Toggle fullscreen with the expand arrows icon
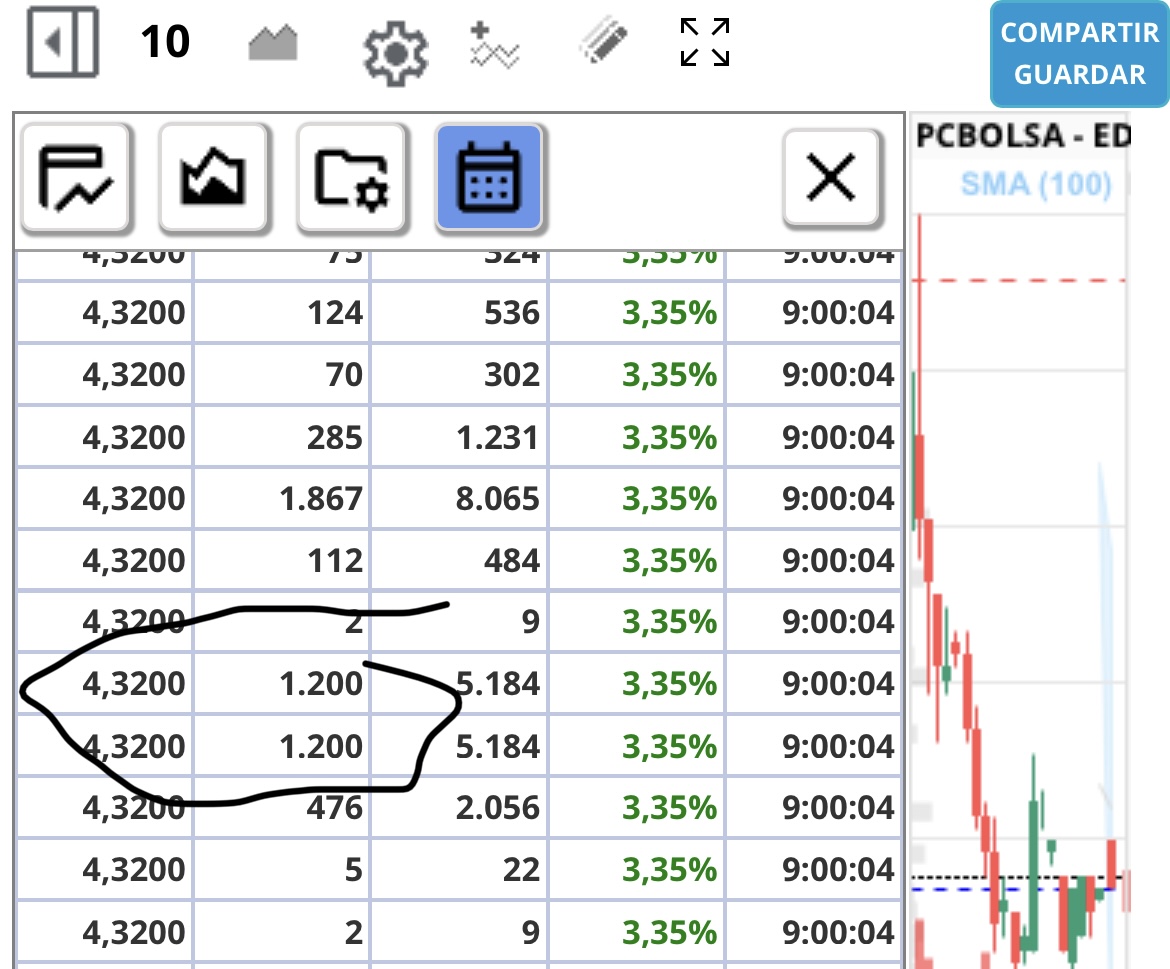Screen dimensions: 1170x969 pyautogui.click(x=704, y=42)
